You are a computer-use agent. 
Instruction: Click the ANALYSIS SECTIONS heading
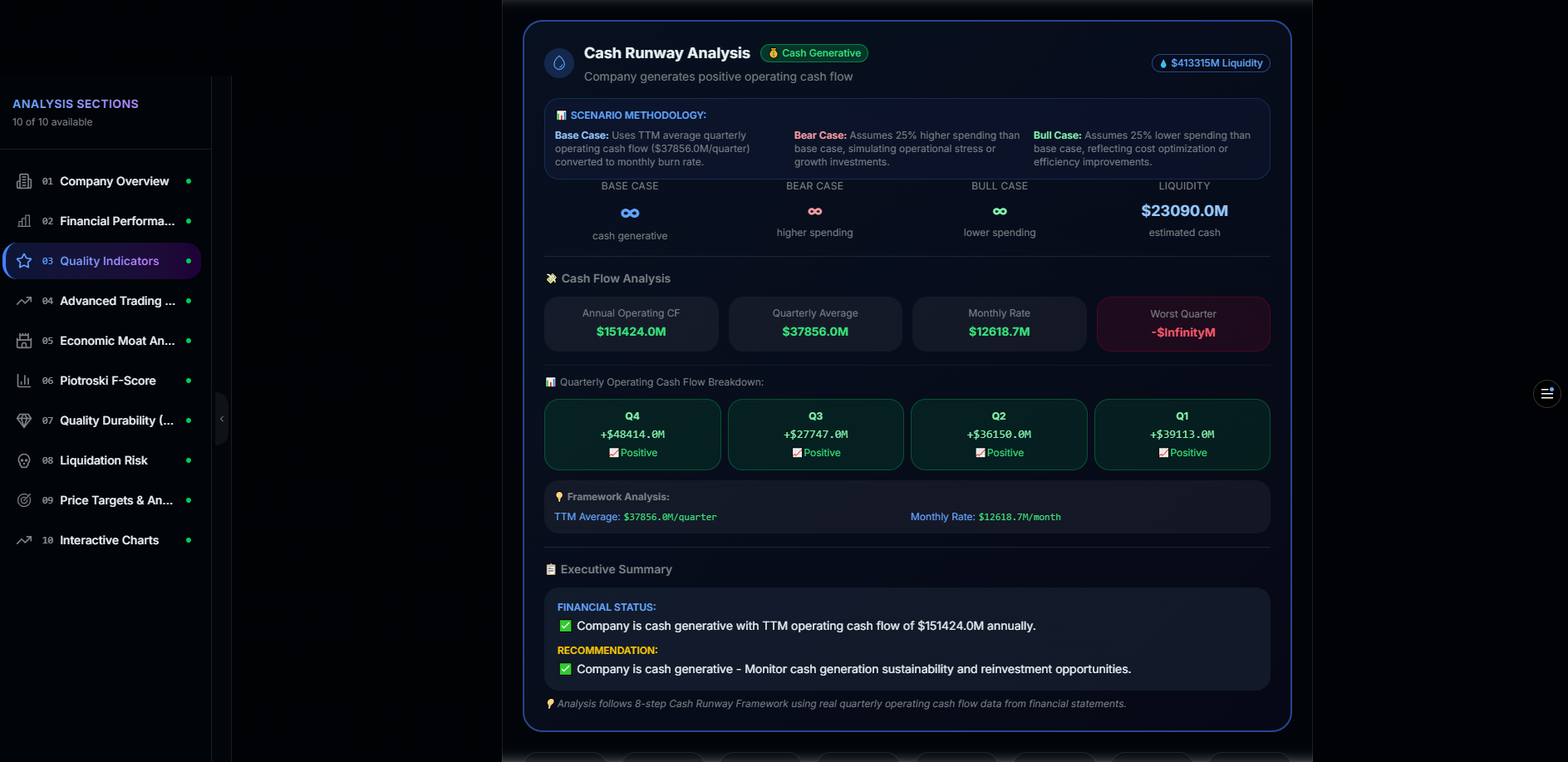[x=76, y=104]
